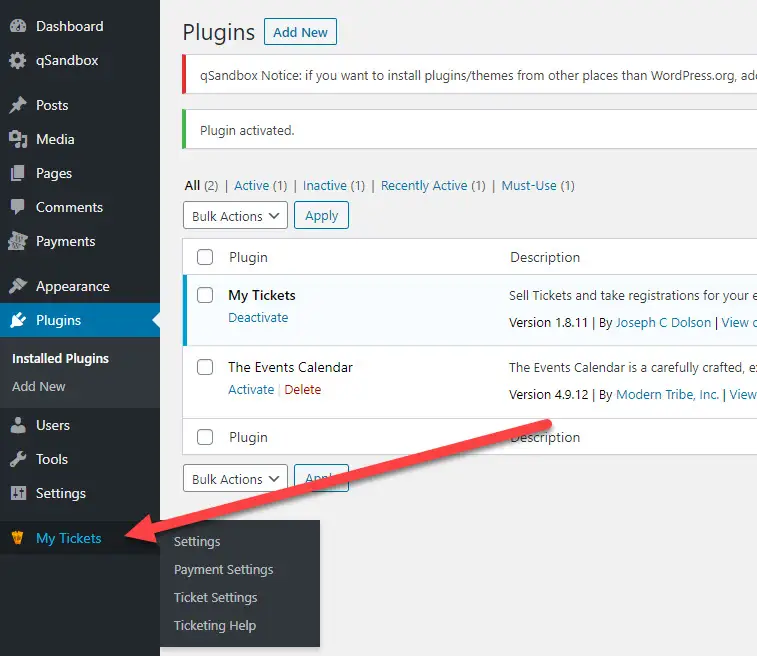Image resolution: width=757 pixels, height=656 pixels.
Task: Filter plugins by Inactive
Action: point(324,186)
